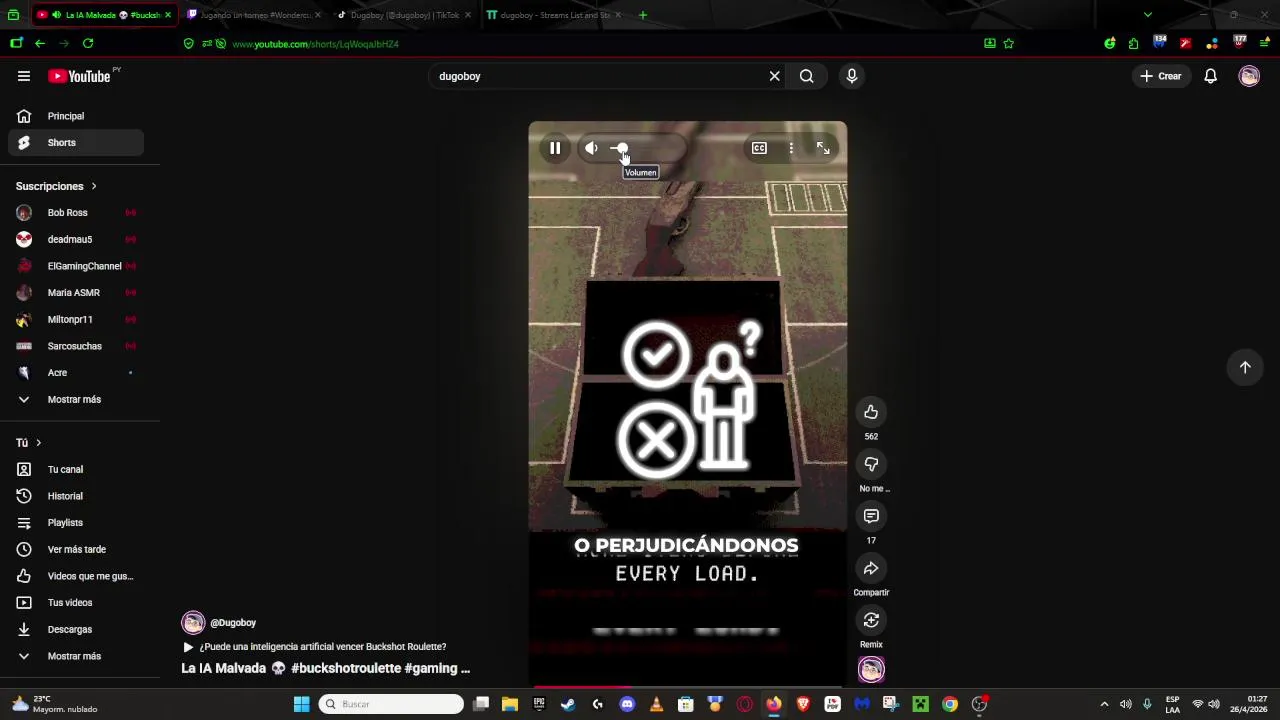The width and height of the screenshot is (1280, 720).
Task: Open the Windows Start menu
Action: [301, 704]
